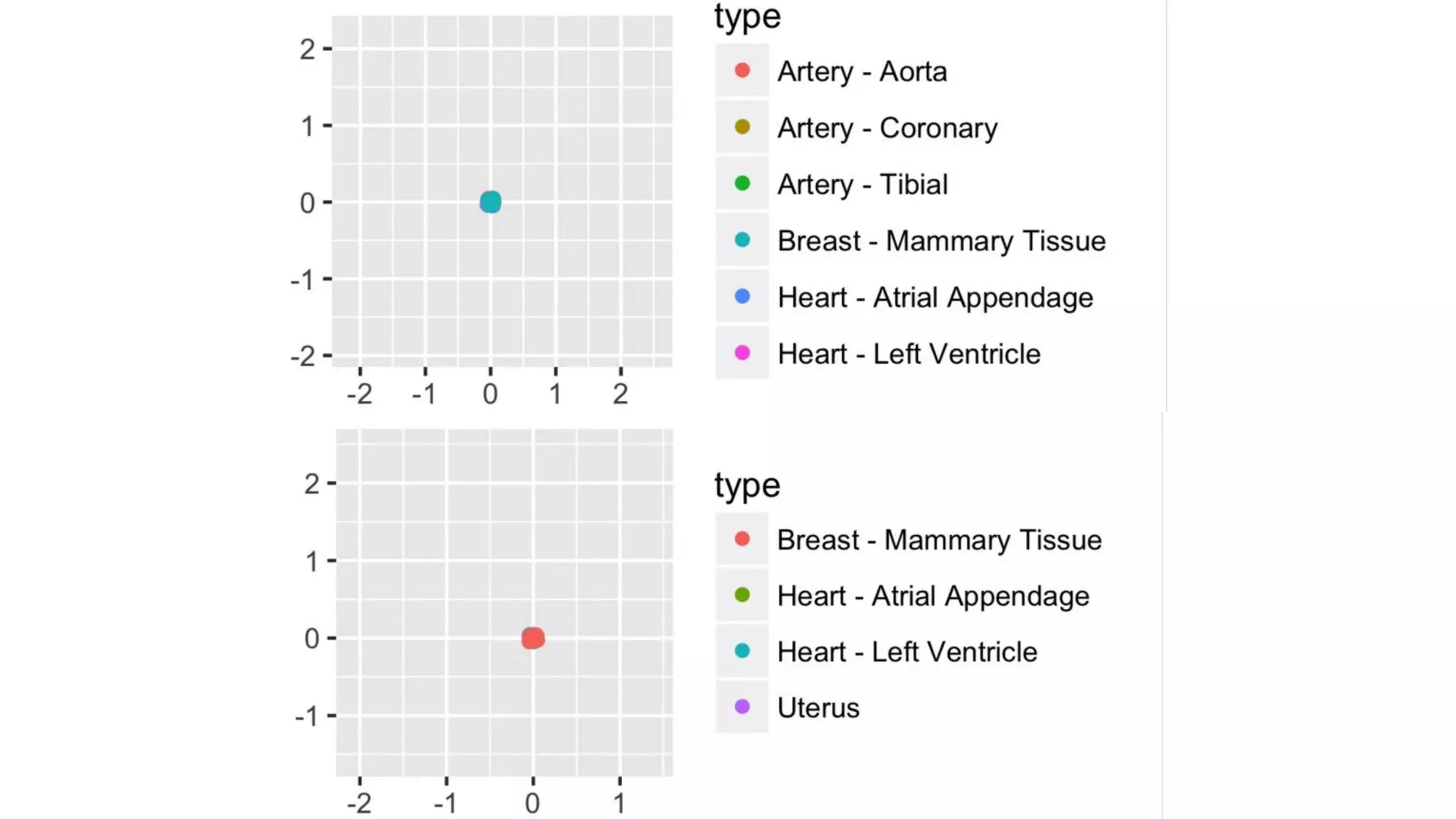Select the magenta Heart - Left Ventricle legend dot
This screenshot has width=1456, height=819.
coord(742,353)
